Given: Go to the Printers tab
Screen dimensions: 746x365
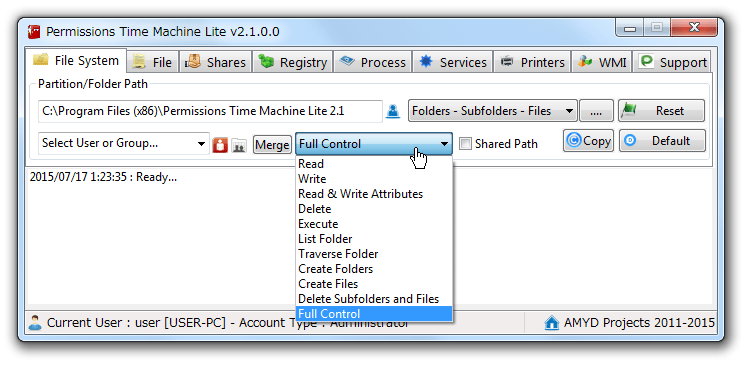Looking at the screenshot, I should (x=532, y=62).
